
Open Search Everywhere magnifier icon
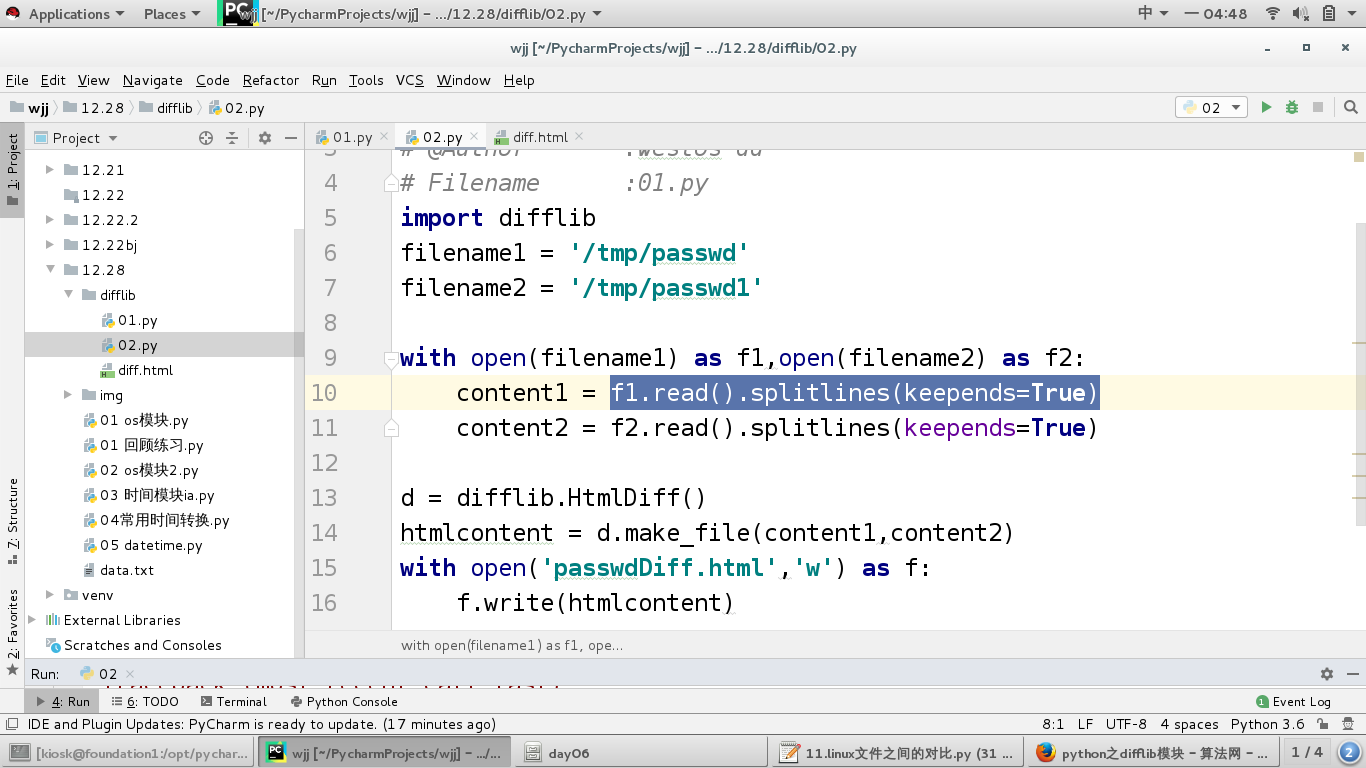pyautogui.click(x=1351, y=107)
